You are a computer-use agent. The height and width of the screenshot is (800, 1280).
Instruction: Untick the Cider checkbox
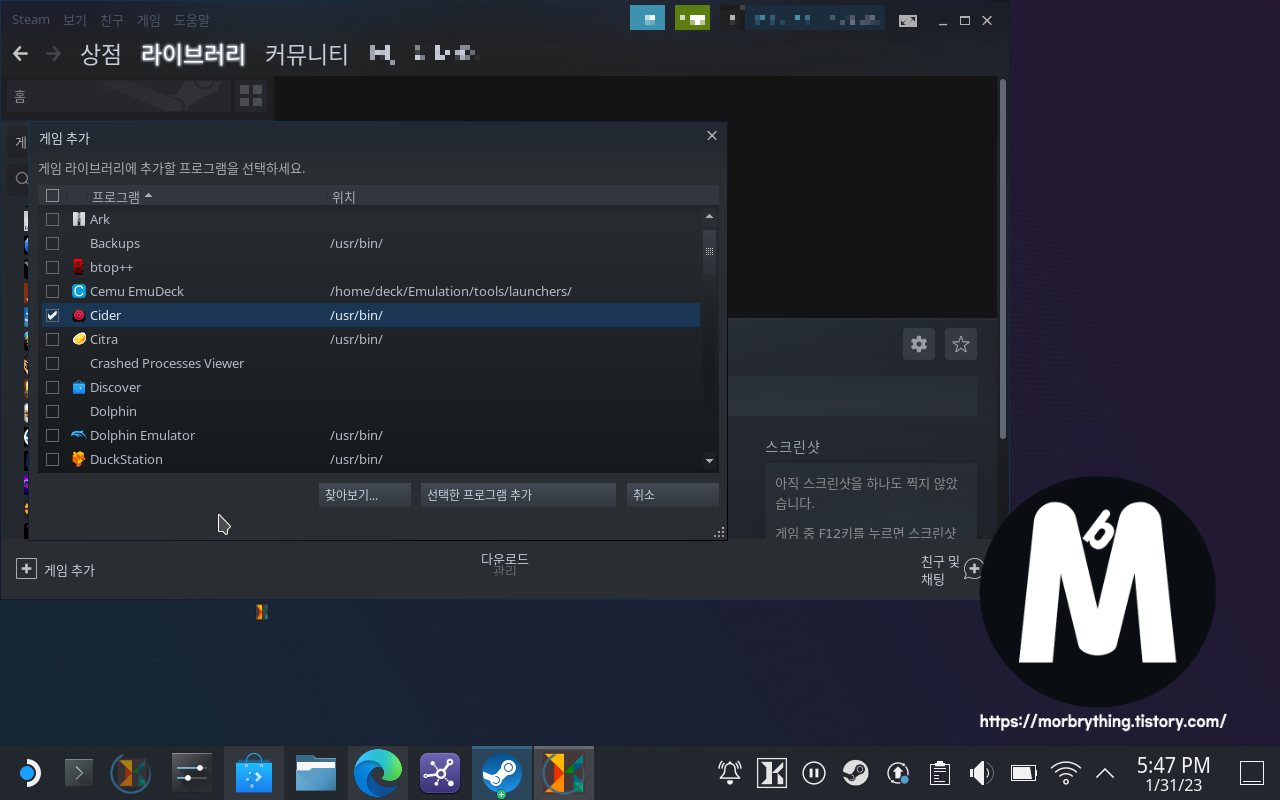click(53, 315)
